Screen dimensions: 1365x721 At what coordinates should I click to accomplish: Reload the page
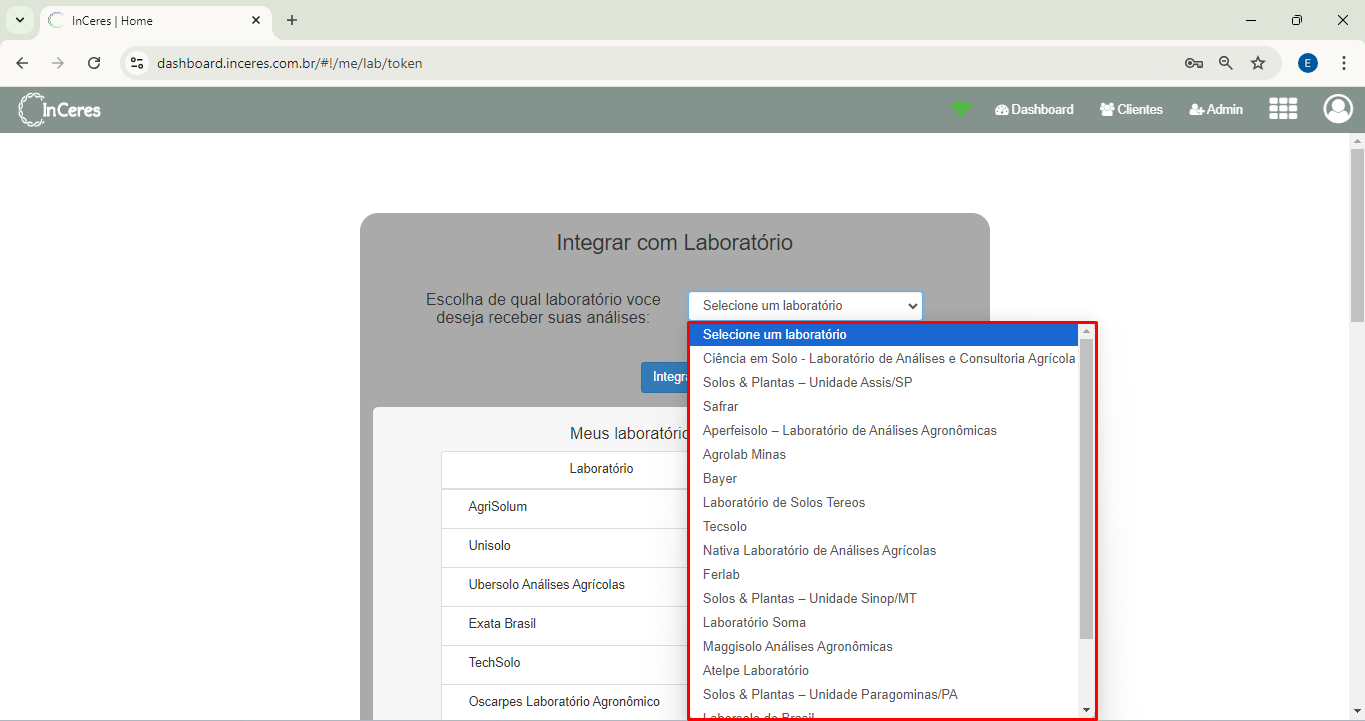click(x=94, y=63)
